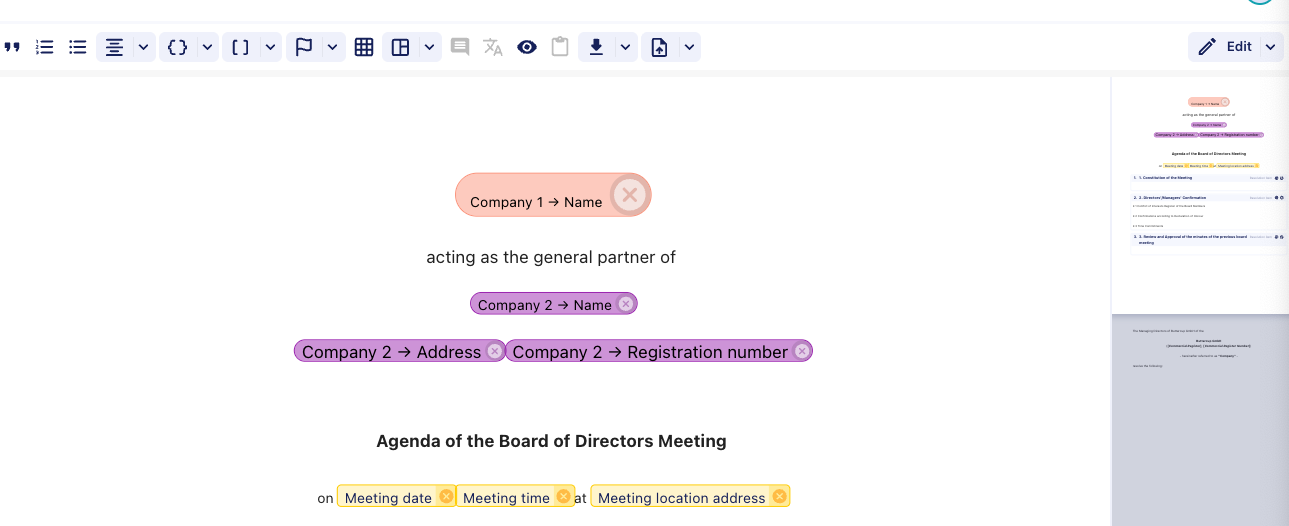Select the Company 2 → Address placeholder
Viewport: 1289px width, 526px height.
tap(391, 352)
